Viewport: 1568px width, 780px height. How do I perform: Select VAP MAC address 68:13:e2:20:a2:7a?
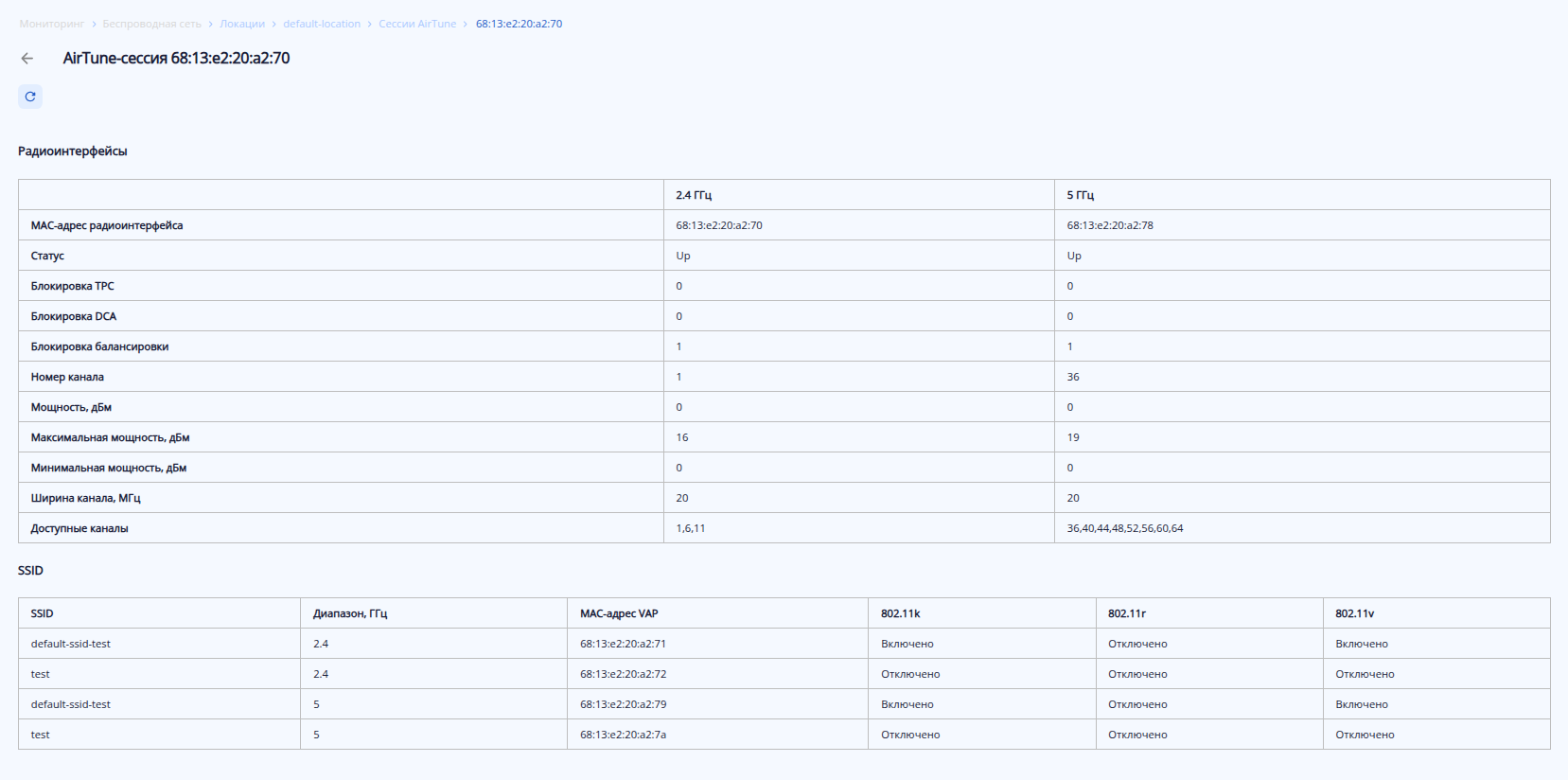(623, 735)
